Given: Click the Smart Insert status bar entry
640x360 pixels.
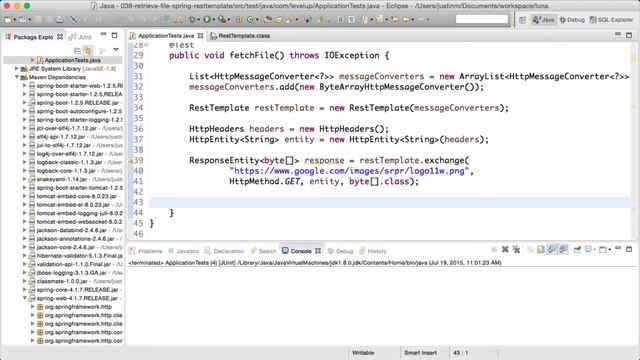Looking at the screenshot, I should (x=420, y=353).
